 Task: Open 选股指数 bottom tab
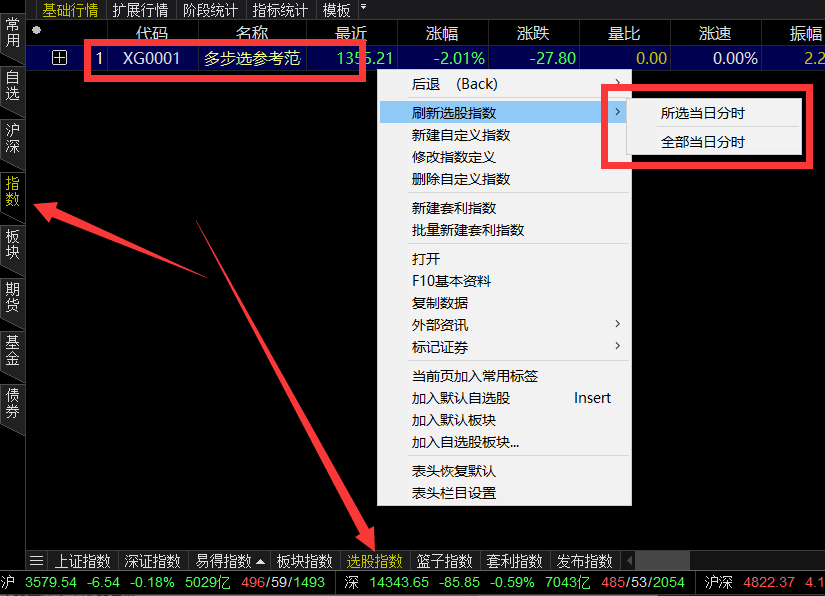coord(375,561)
